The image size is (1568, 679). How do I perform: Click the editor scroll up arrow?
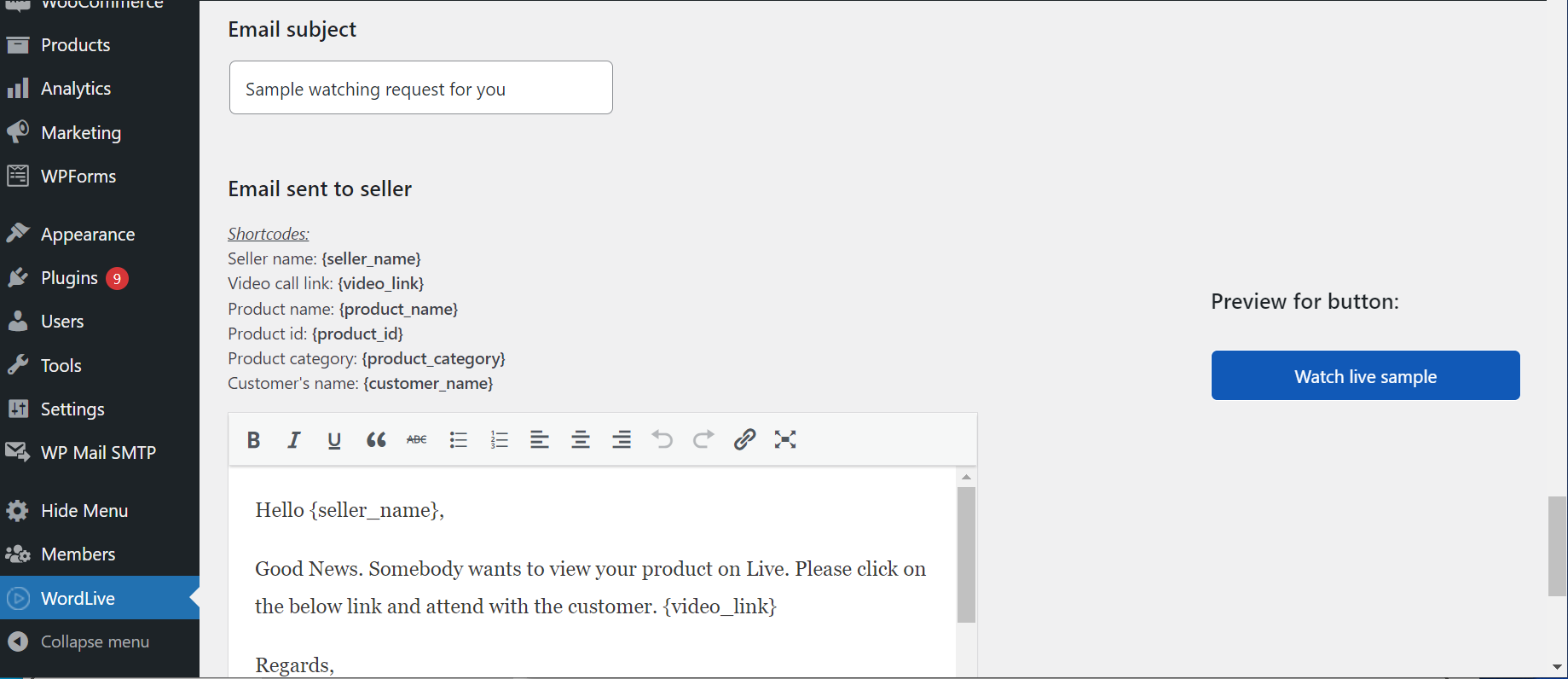pyautogui.click(x=966, y=477)
